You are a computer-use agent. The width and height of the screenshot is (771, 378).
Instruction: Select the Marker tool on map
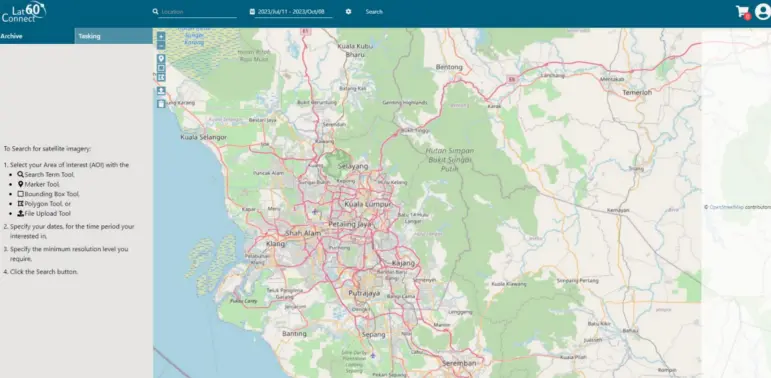click(161, 59)
